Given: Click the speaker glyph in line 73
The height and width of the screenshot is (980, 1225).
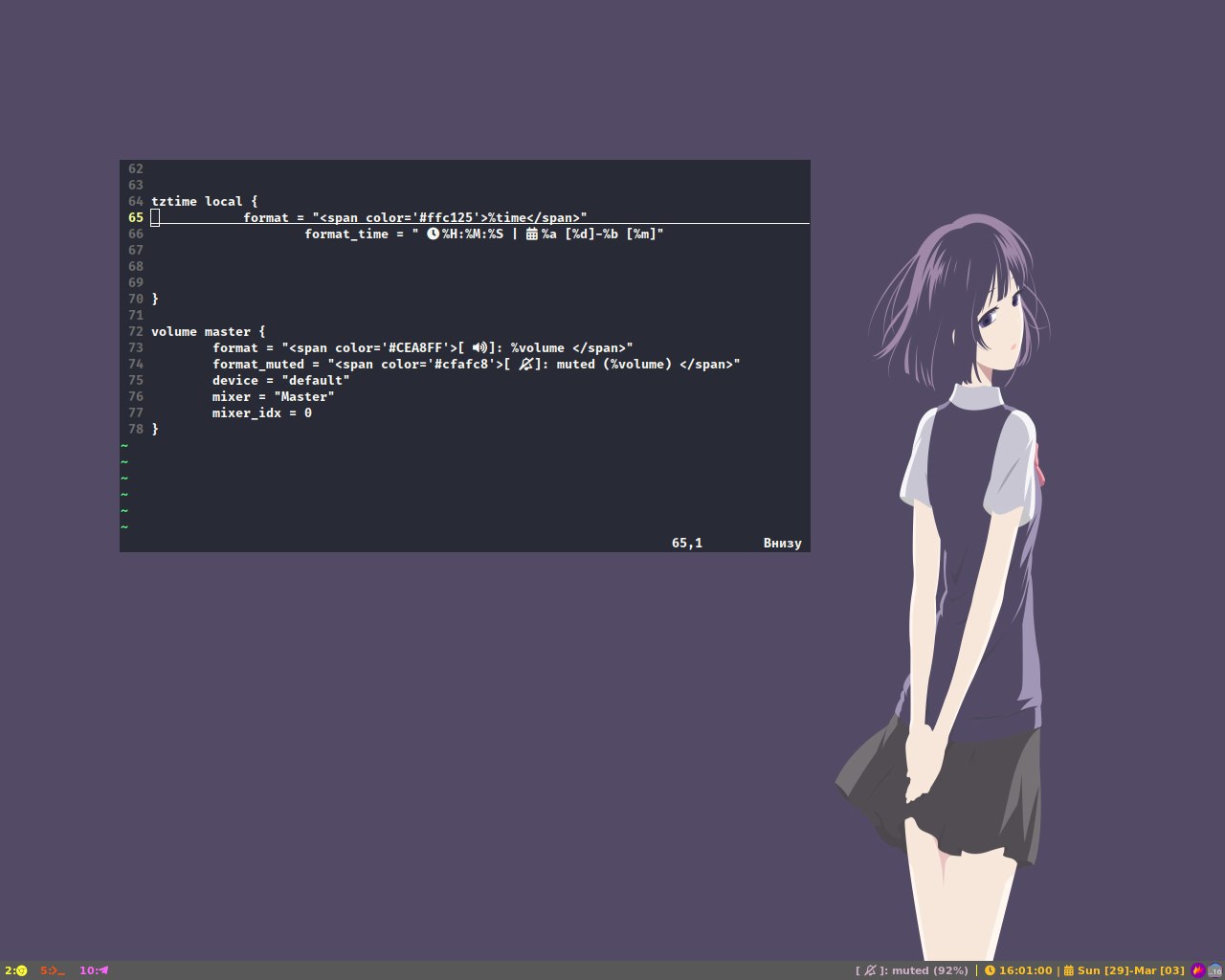Looking at the screenshot, I should pyautogui.click(x=480, y=348).
